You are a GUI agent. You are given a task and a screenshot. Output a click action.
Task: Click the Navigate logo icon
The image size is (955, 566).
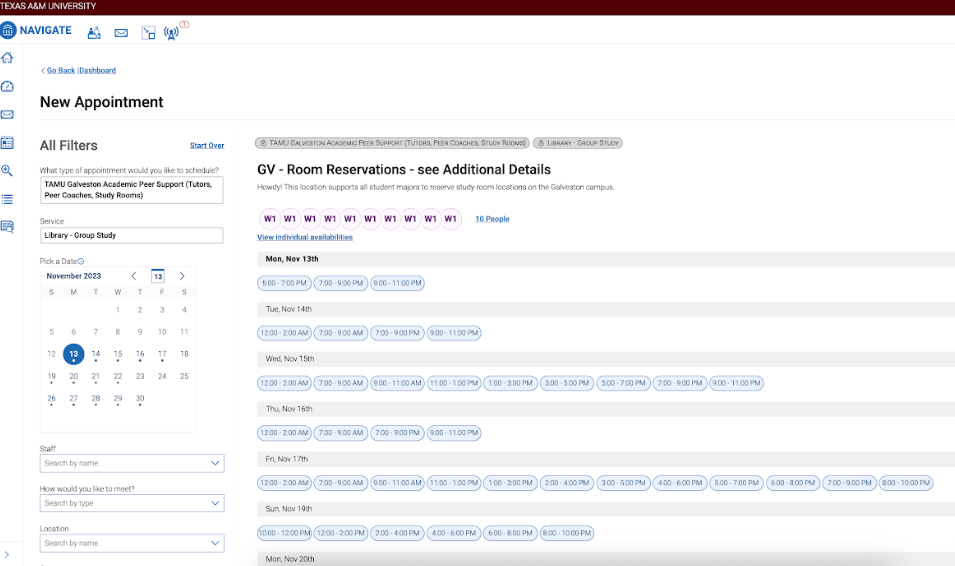pos(8,30)
